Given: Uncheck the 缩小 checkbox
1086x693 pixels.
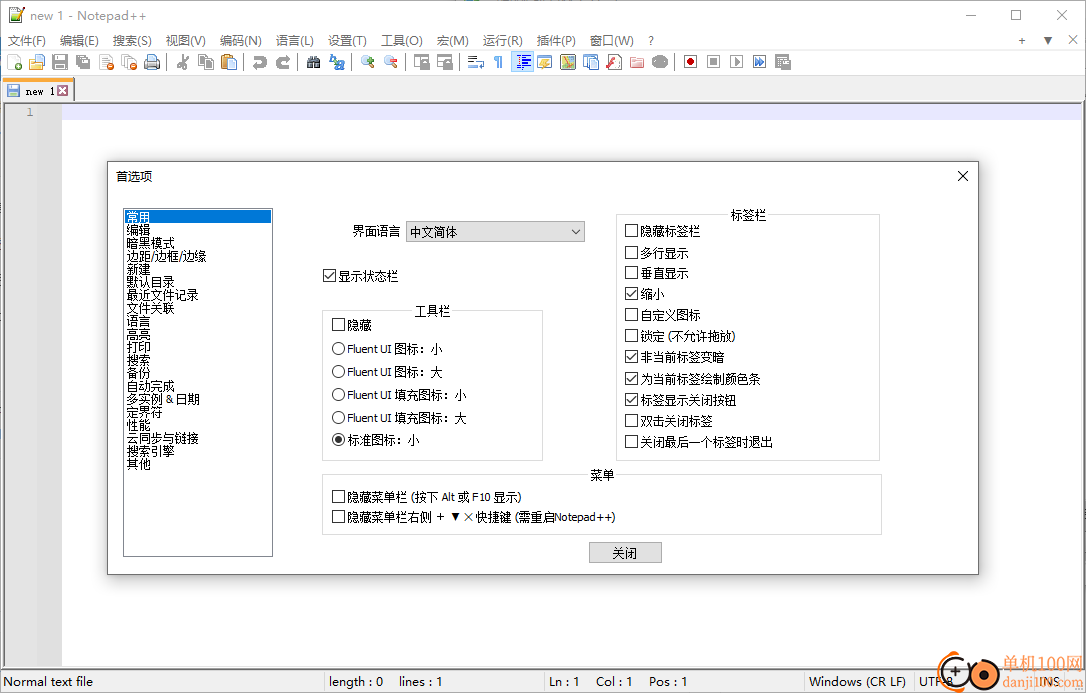Looking at the screenshot, I should pos(631,294).
